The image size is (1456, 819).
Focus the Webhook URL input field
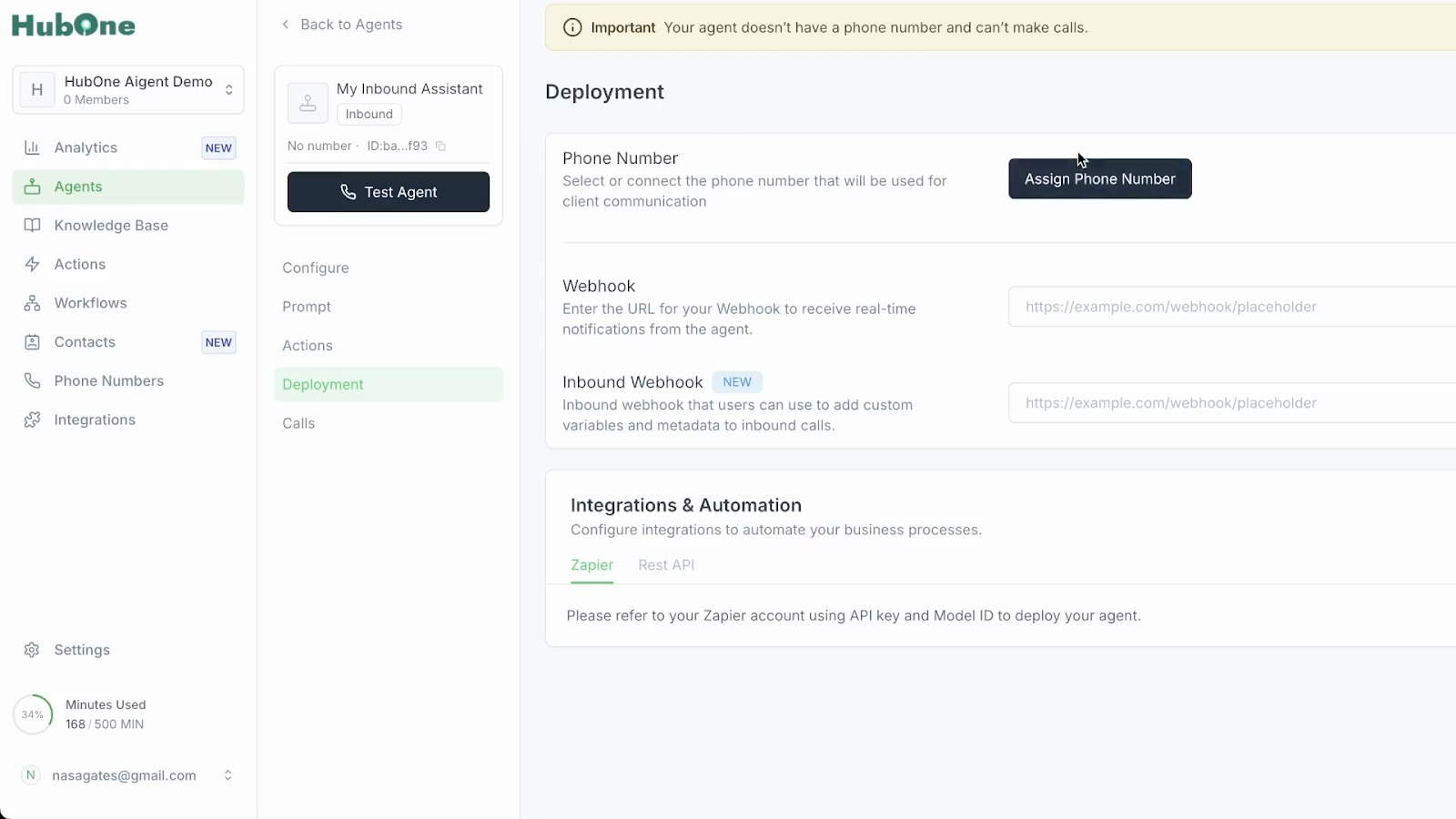1228,307
